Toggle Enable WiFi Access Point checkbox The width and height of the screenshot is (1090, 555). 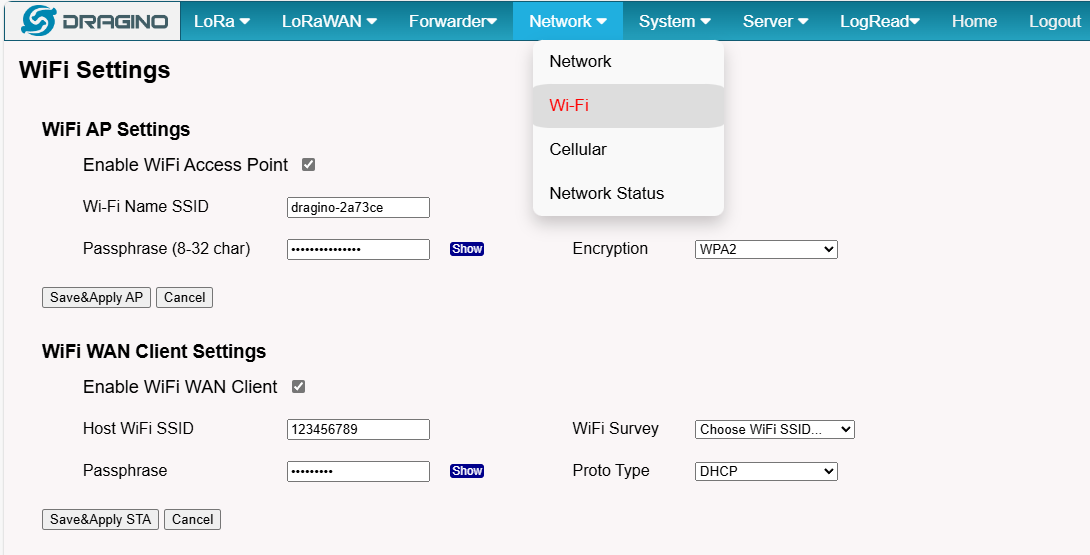(309, 165)
